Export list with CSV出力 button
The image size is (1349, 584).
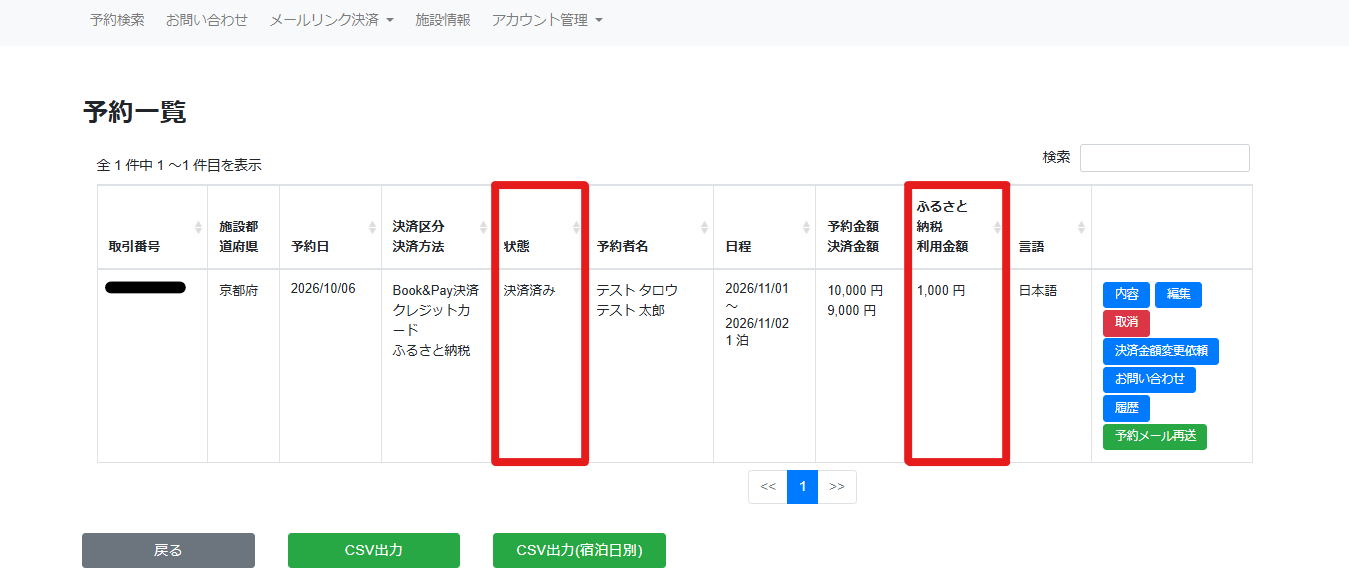(374, 550)
